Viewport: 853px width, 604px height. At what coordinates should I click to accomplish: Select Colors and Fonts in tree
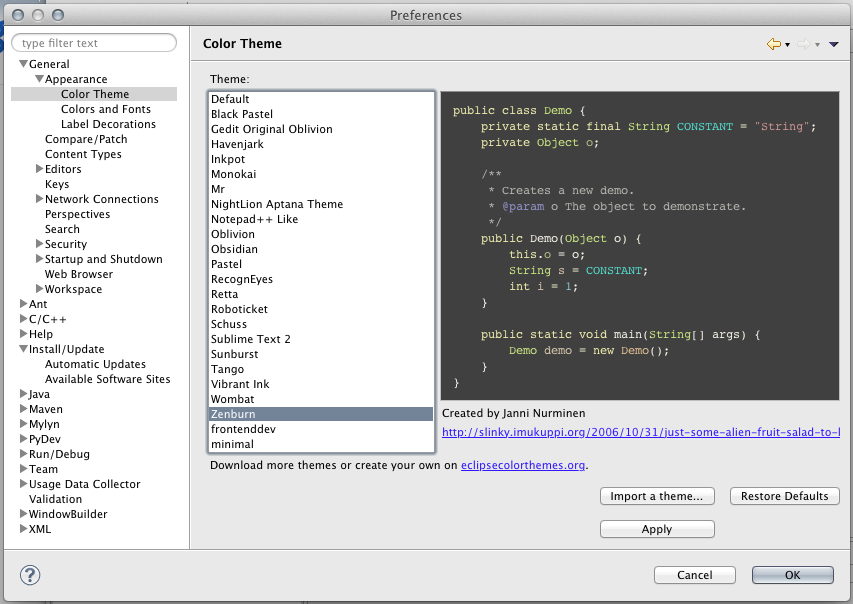point(106,109)
